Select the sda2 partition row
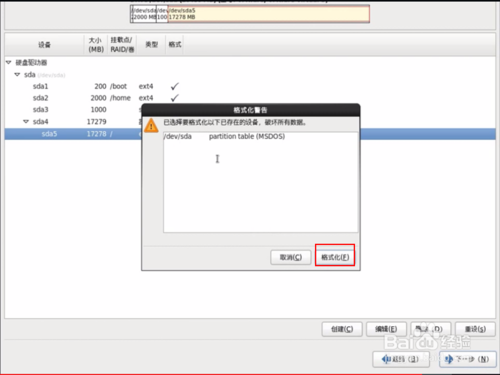The image size is (500, 375). (250, 98)
